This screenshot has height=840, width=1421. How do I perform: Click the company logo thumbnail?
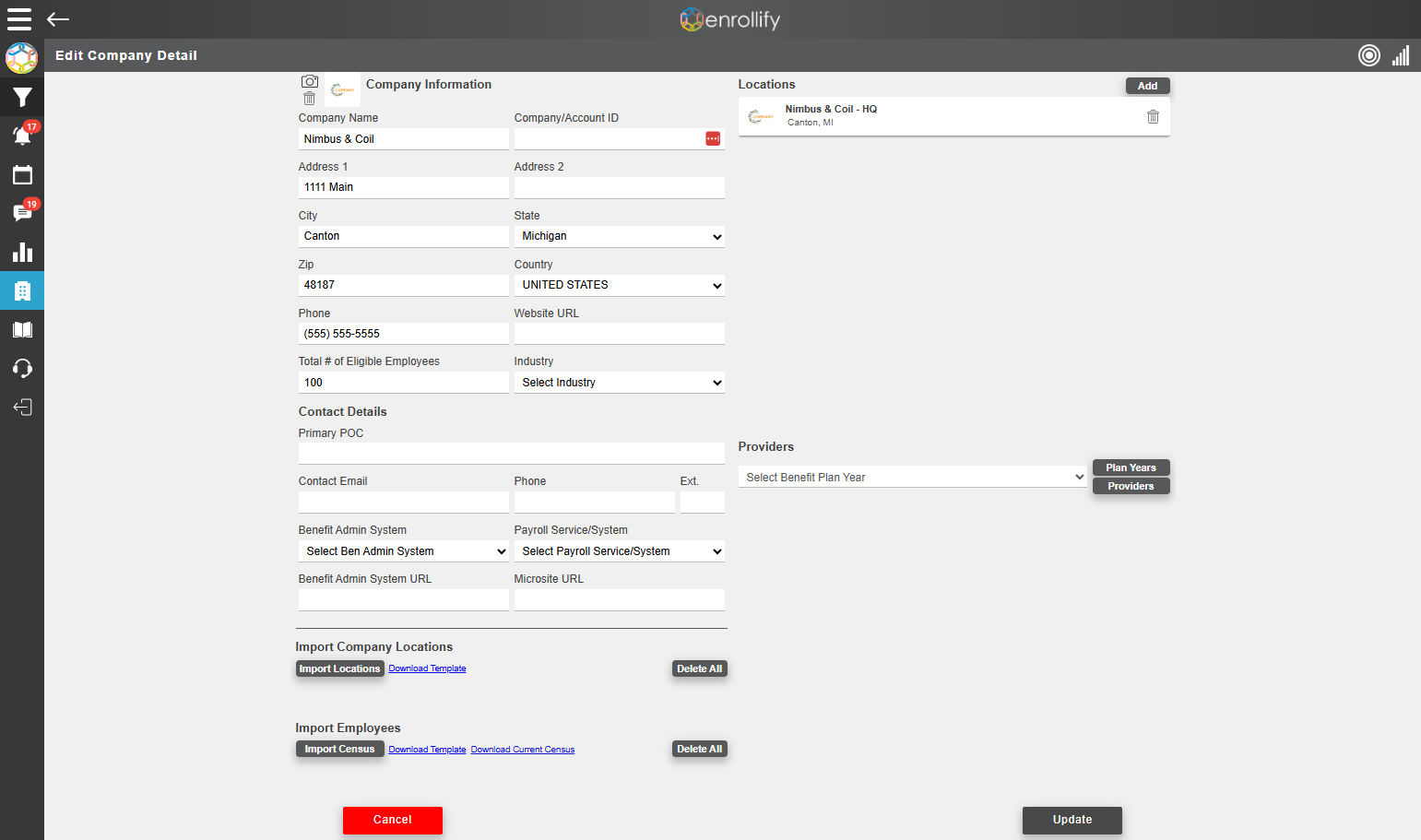342,89
